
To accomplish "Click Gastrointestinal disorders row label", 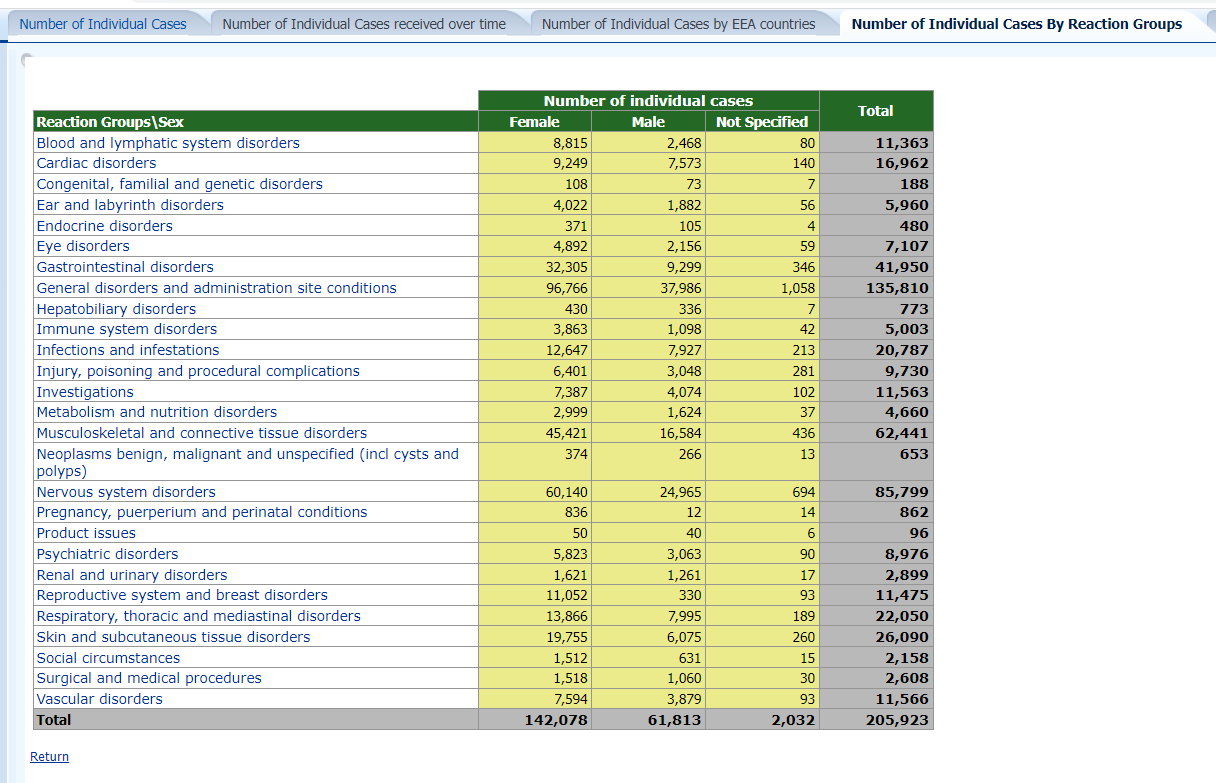I will tap(125, 267).
